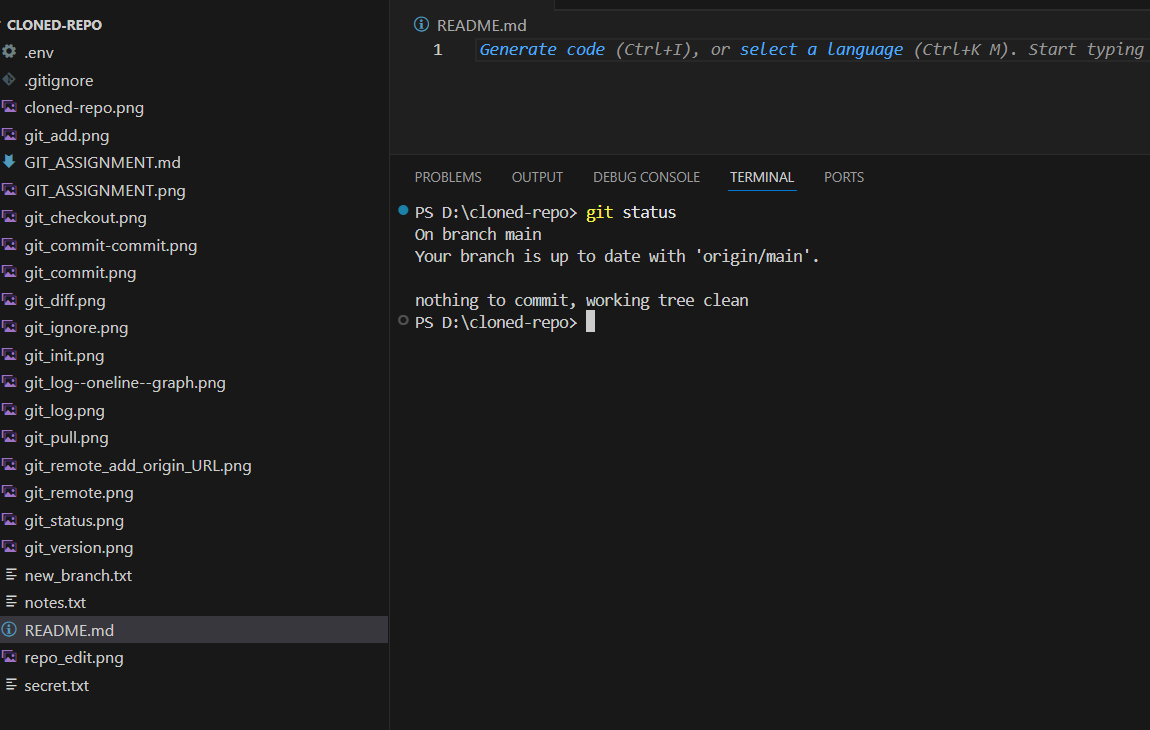The width and height of the screenshot is (1150, 730).
Task: Switch to the PROBLEMS panel tab
Action: (x=448, y=177)
